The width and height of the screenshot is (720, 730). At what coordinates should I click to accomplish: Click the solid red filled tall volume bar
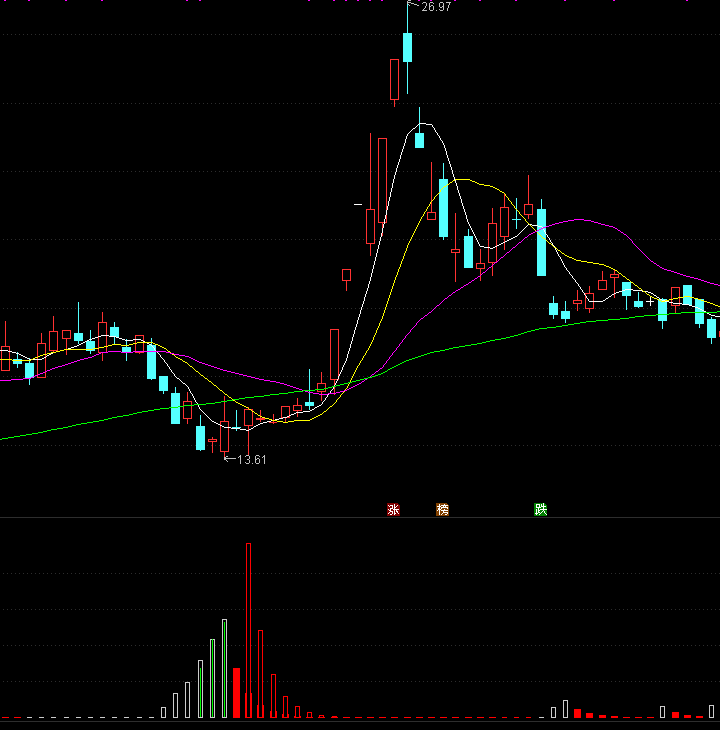236,693
